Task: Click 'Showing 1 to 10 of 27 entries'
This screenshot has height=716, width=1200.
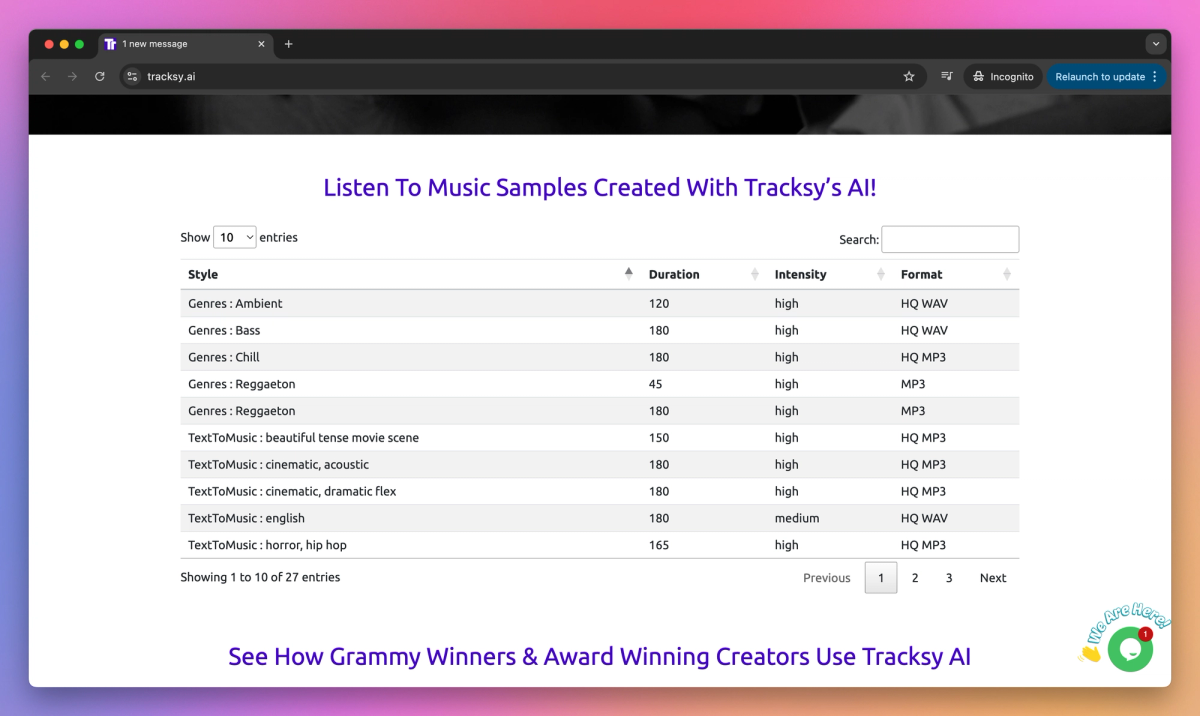Action: pyautogui.click(x=260, y=577)
